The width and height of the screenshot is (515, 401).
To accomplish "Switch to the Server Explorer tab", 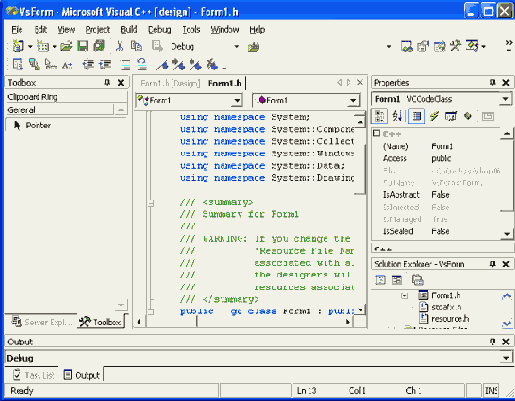I will [41, 322].
